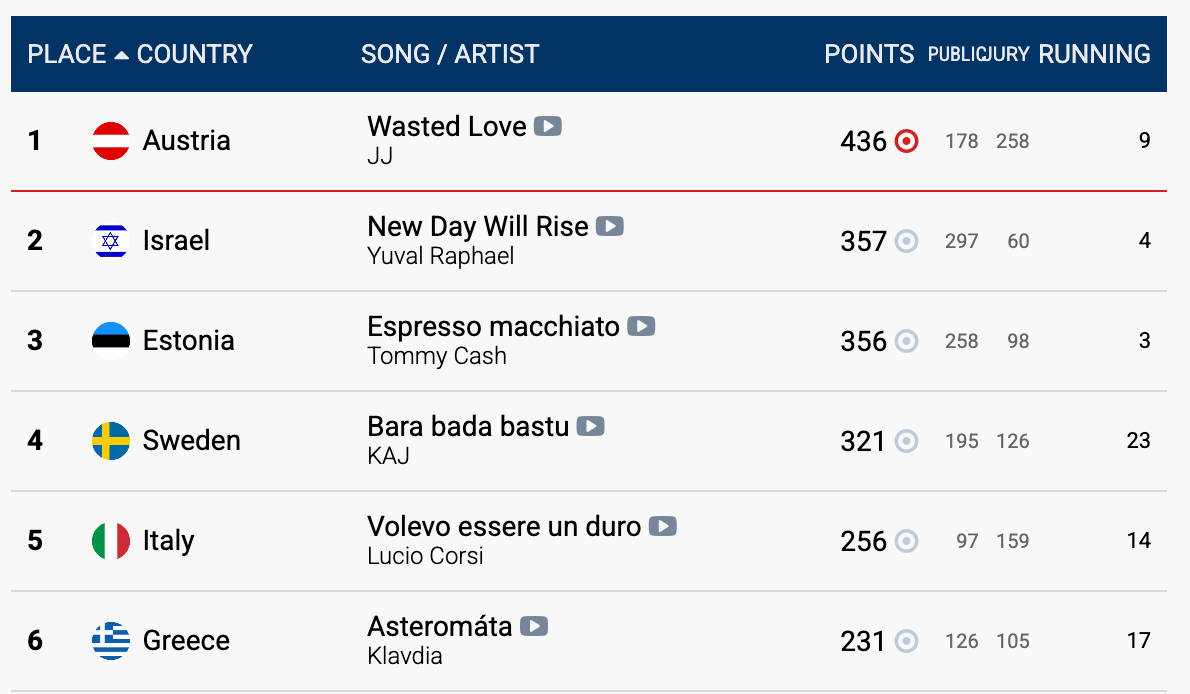Sort by PUBLIC votes header
1190x694 pixels.
(951, 55)
